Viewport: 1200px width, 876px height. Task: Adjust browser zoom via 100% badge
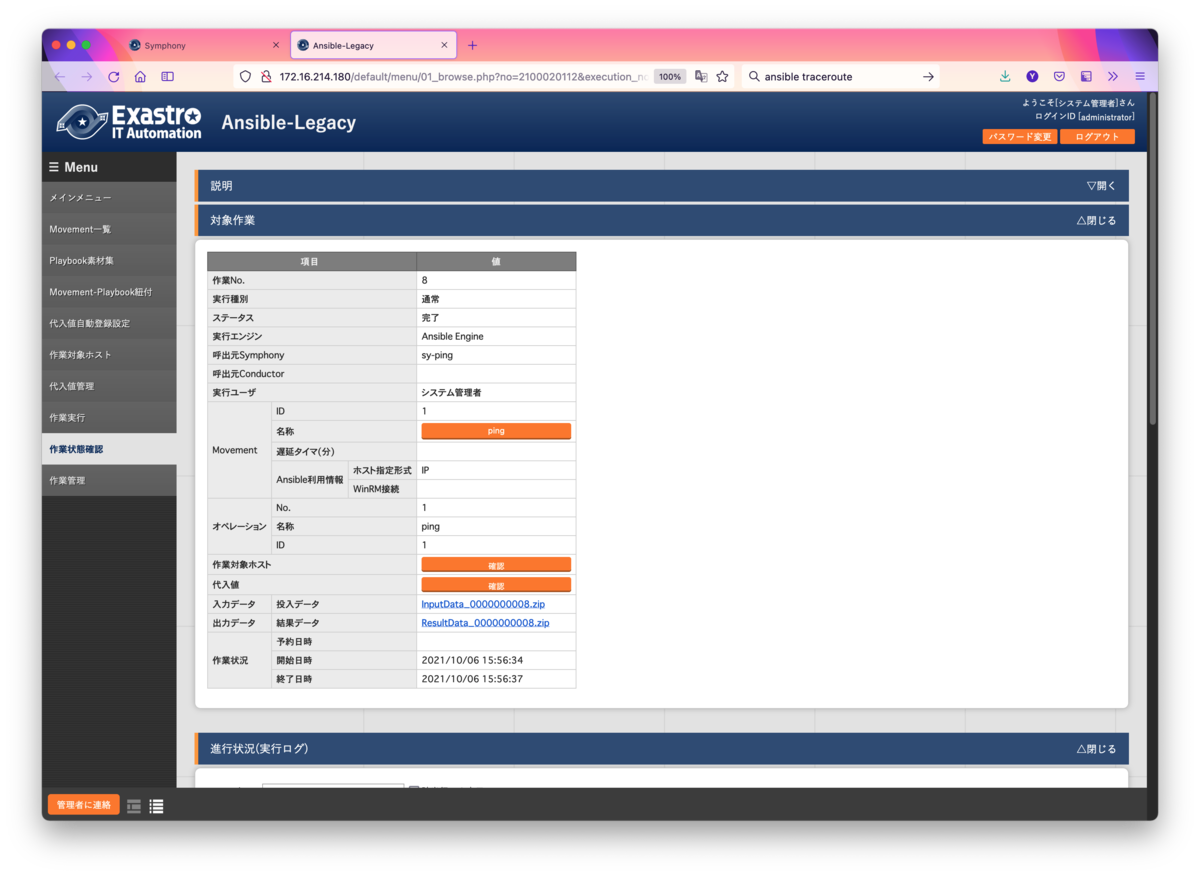pos(670,76)
